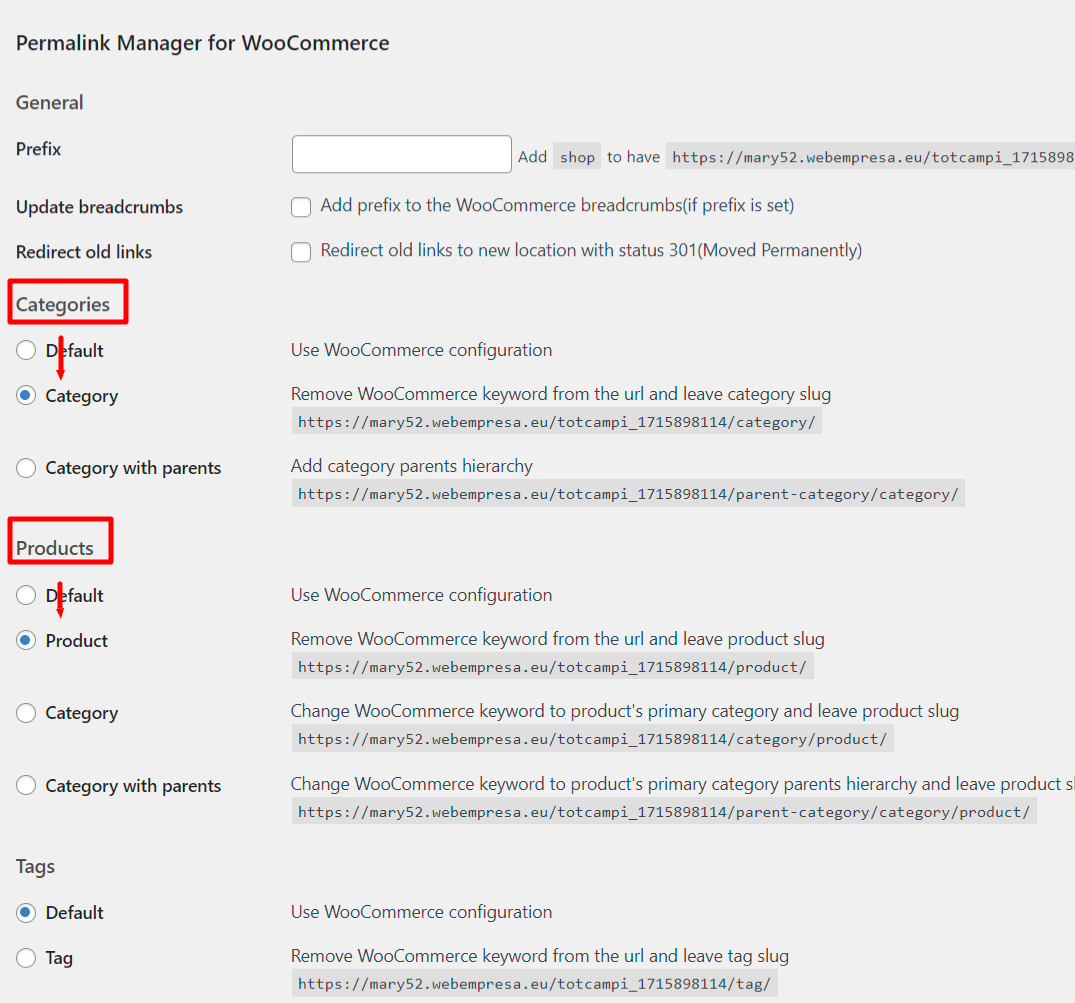Image resolution: width=1075 pixels, height=1003 pixels.
Task: Click the category/product/ URL example
Action: pos(592,738)
